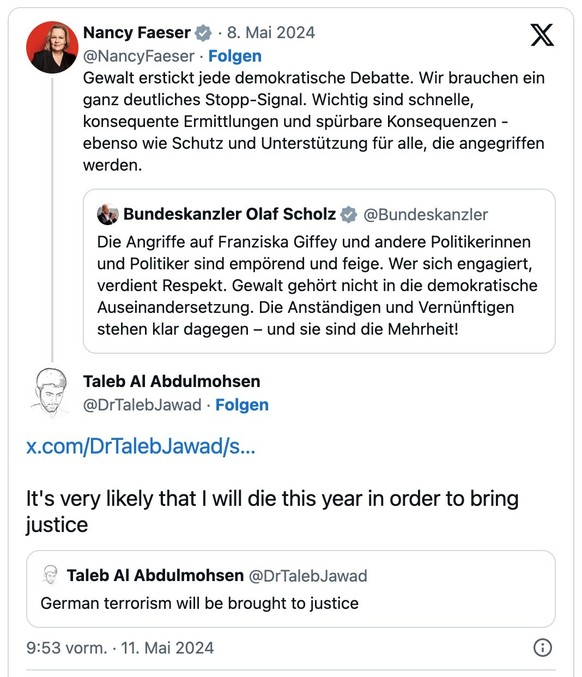Screen dimensions: 582x677
Task: Click the 9:53 vorm. 11. Mai 2024 timestamp
Action: pos(120,648)
